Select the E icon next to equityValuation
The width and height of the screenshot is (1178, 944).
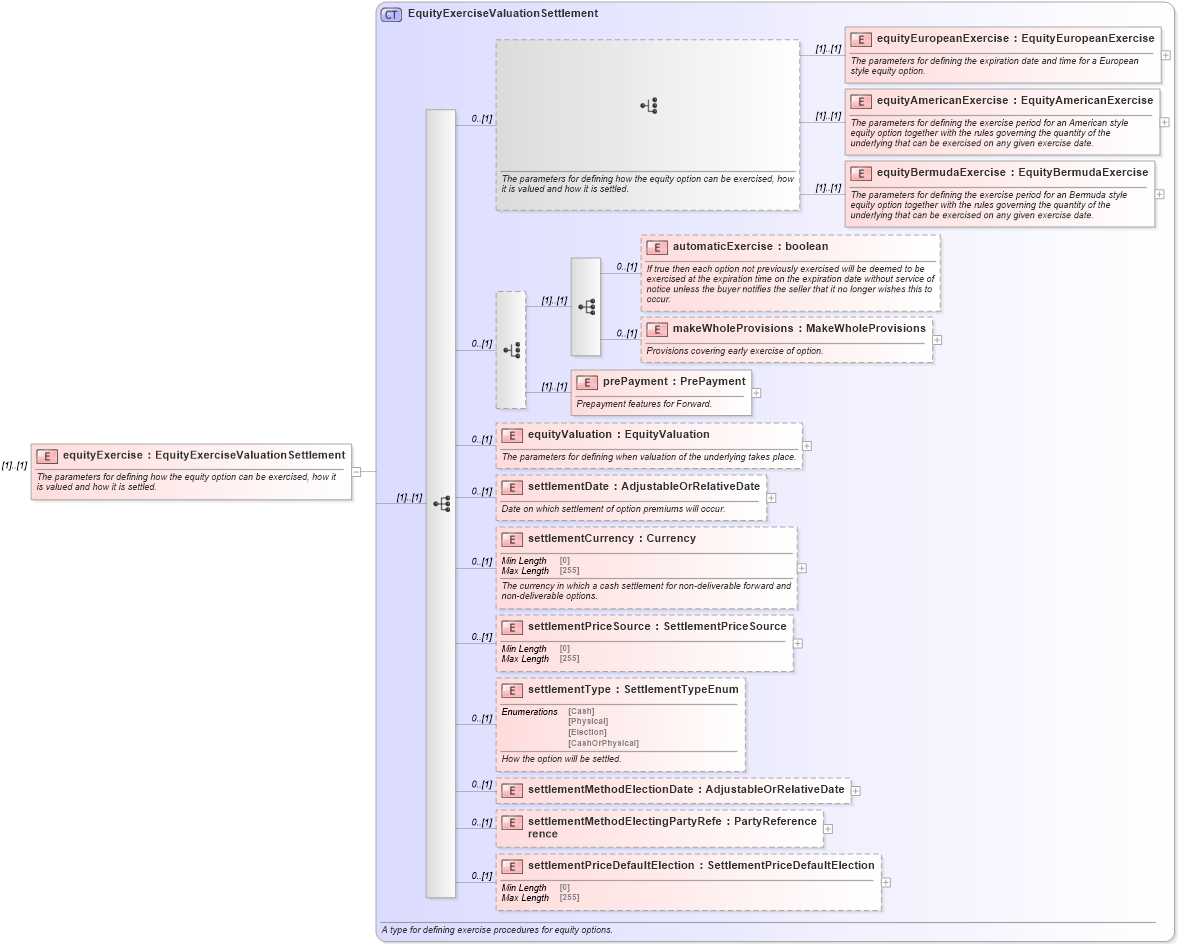pos(513,435)
